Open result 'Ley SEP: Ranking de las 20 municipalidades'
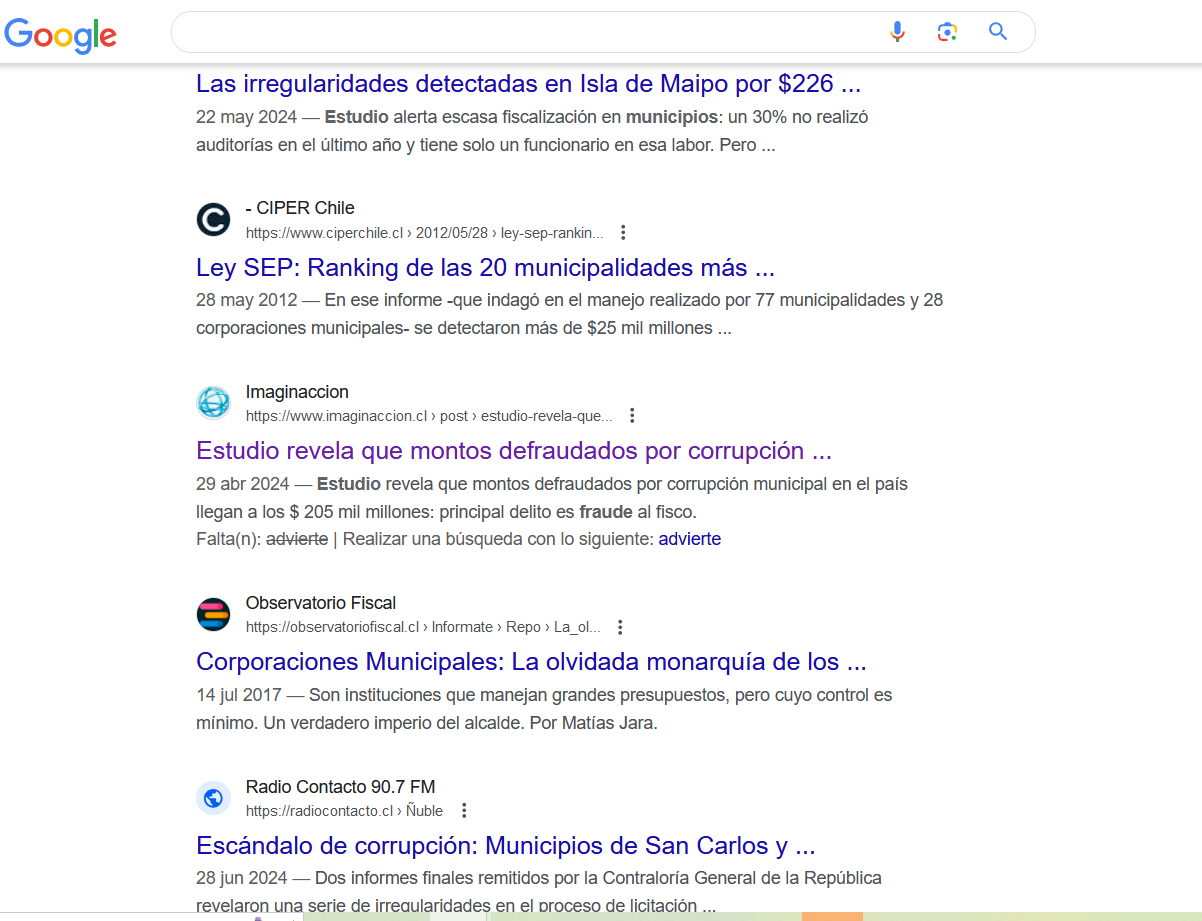 coord(485,268)
